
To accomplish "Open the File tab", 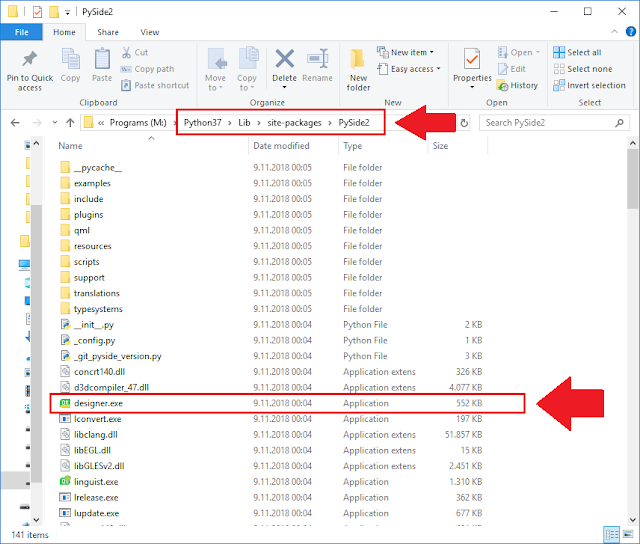I will pyautogui.click(x=22, y=32).
